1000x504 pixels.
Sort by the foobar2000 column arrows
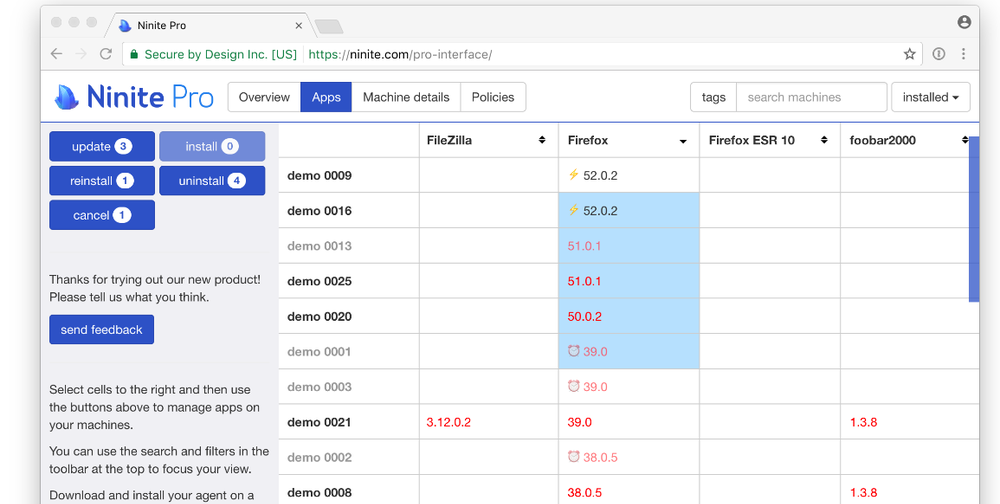coord(965,140)
